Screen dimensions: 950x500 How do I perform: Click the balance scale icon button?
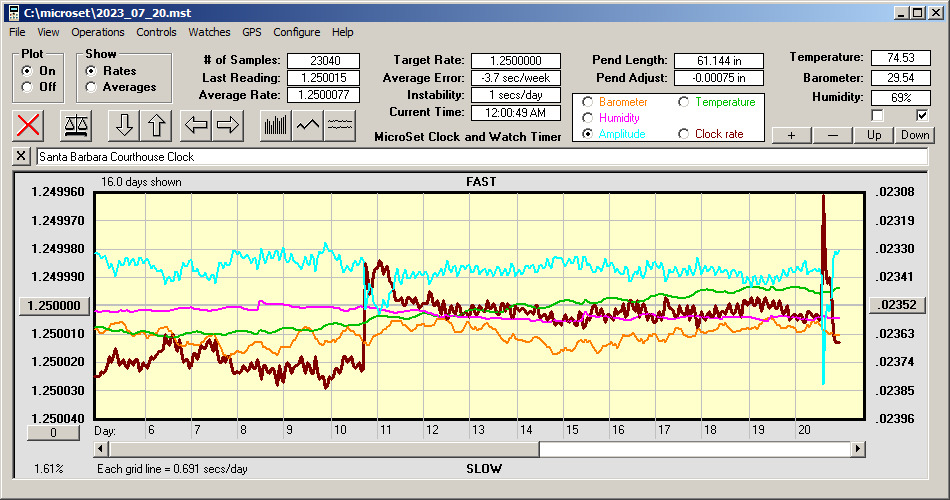click(x=76, y=125)
